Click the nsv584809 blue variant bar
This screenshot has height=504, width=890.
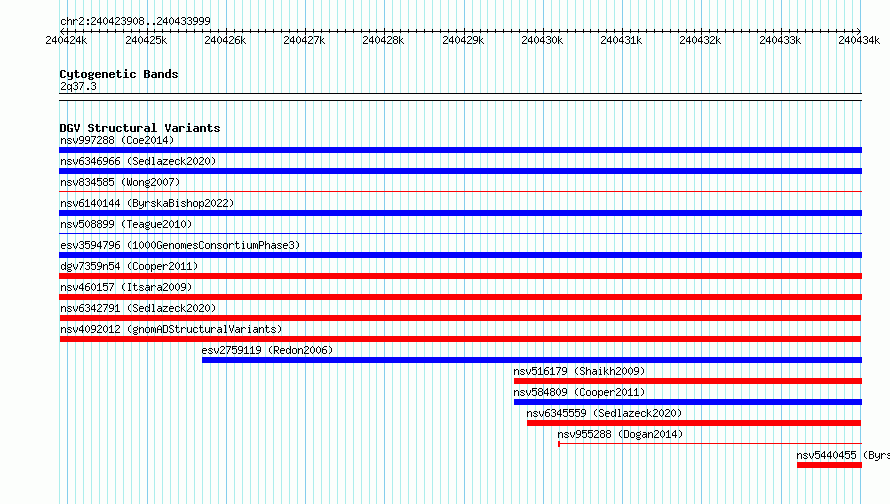(688, 402)
